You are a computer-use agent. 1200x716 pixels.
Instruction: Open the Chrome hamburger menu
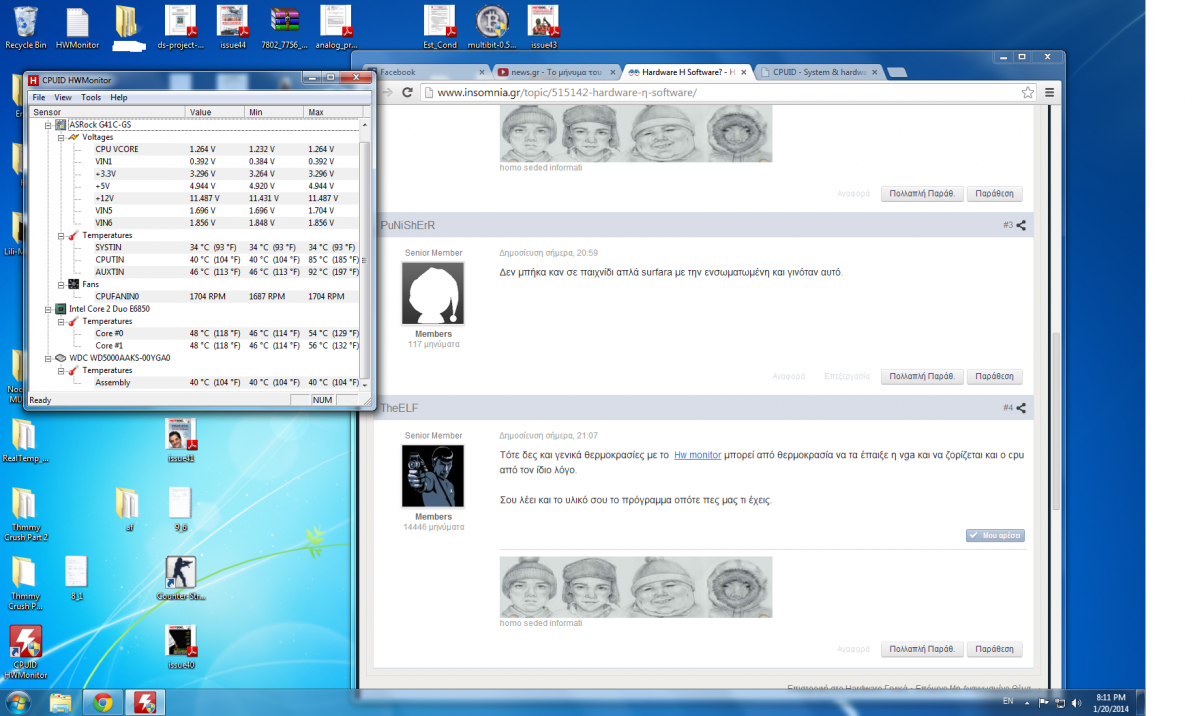click(1049, 92)
